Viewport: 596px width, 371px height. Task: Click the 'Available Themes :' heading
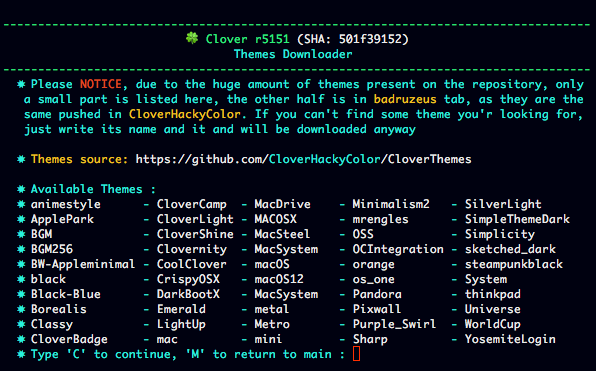(93, 189)
